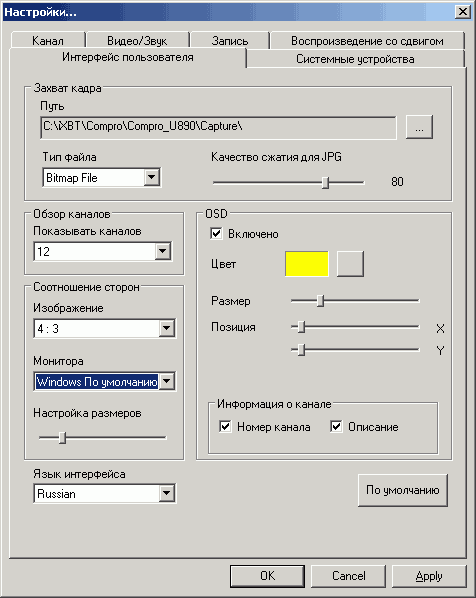476x598 pixels.
Task: Switch to the Запись tab
Action: tap(230, 40)
